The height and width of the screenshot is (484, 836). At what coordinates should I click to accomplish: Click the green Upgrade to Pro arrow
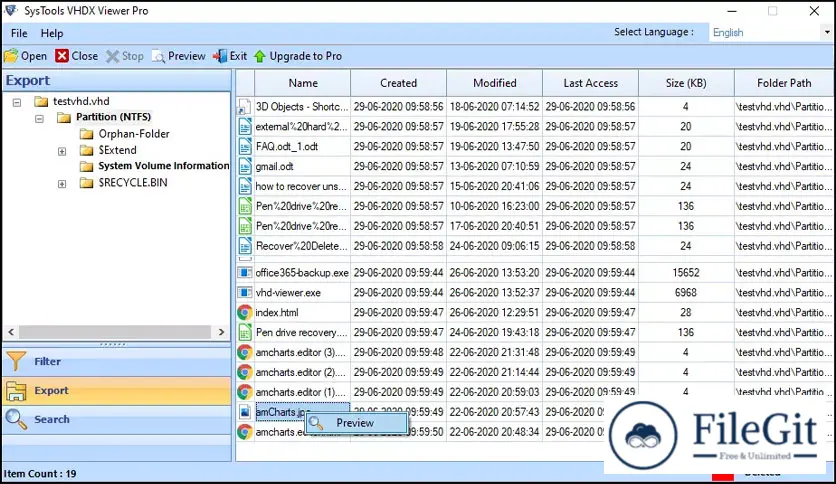[x=260, y=56]
